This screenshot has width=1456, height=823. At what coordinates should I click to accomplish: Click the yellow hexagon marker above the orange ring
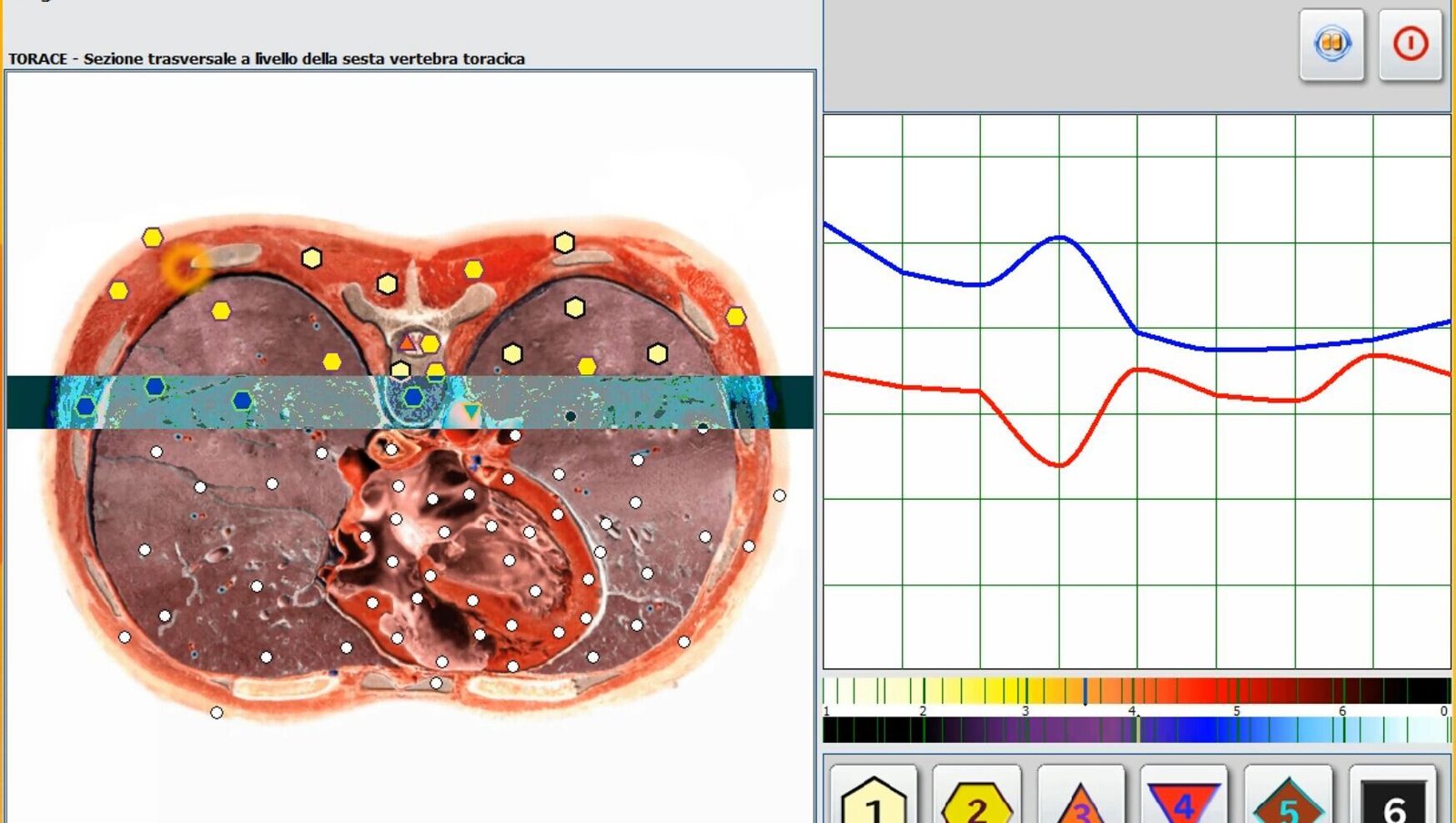[152, 238]
